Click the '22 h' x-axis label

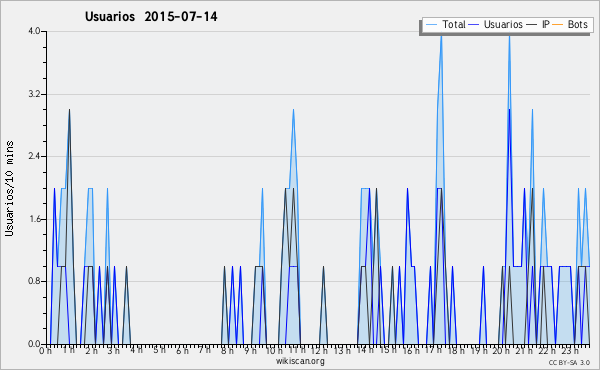[547, 351]
